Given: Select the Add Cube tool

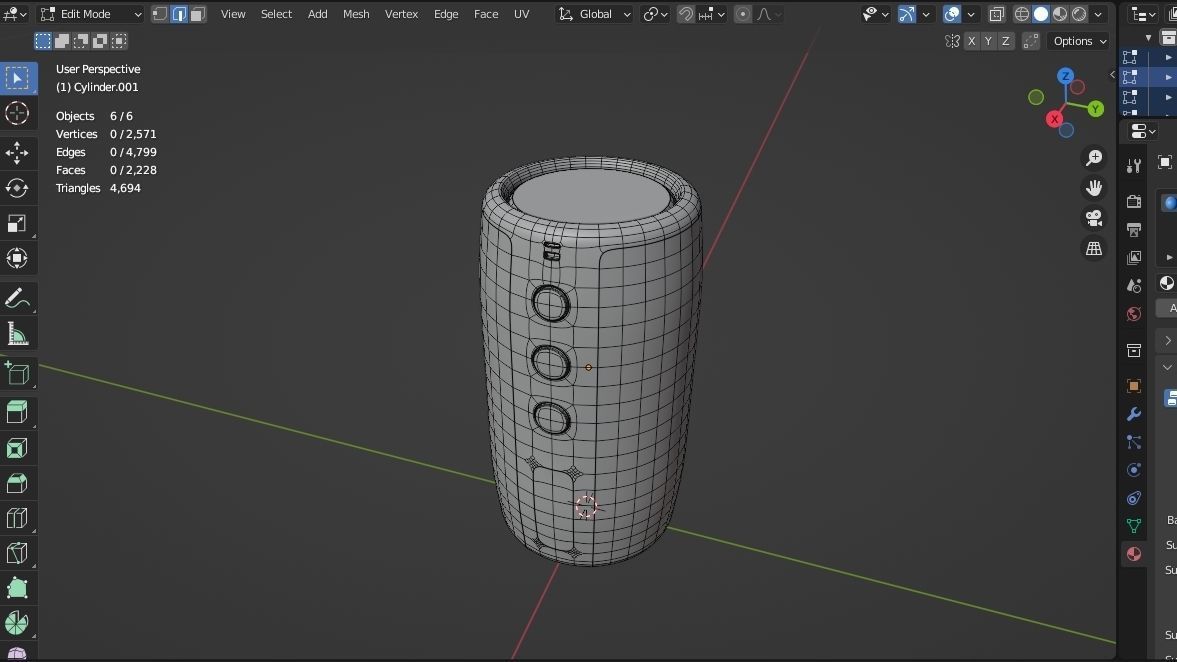Looking at the screenshot, I should click(x=17, y=373).
